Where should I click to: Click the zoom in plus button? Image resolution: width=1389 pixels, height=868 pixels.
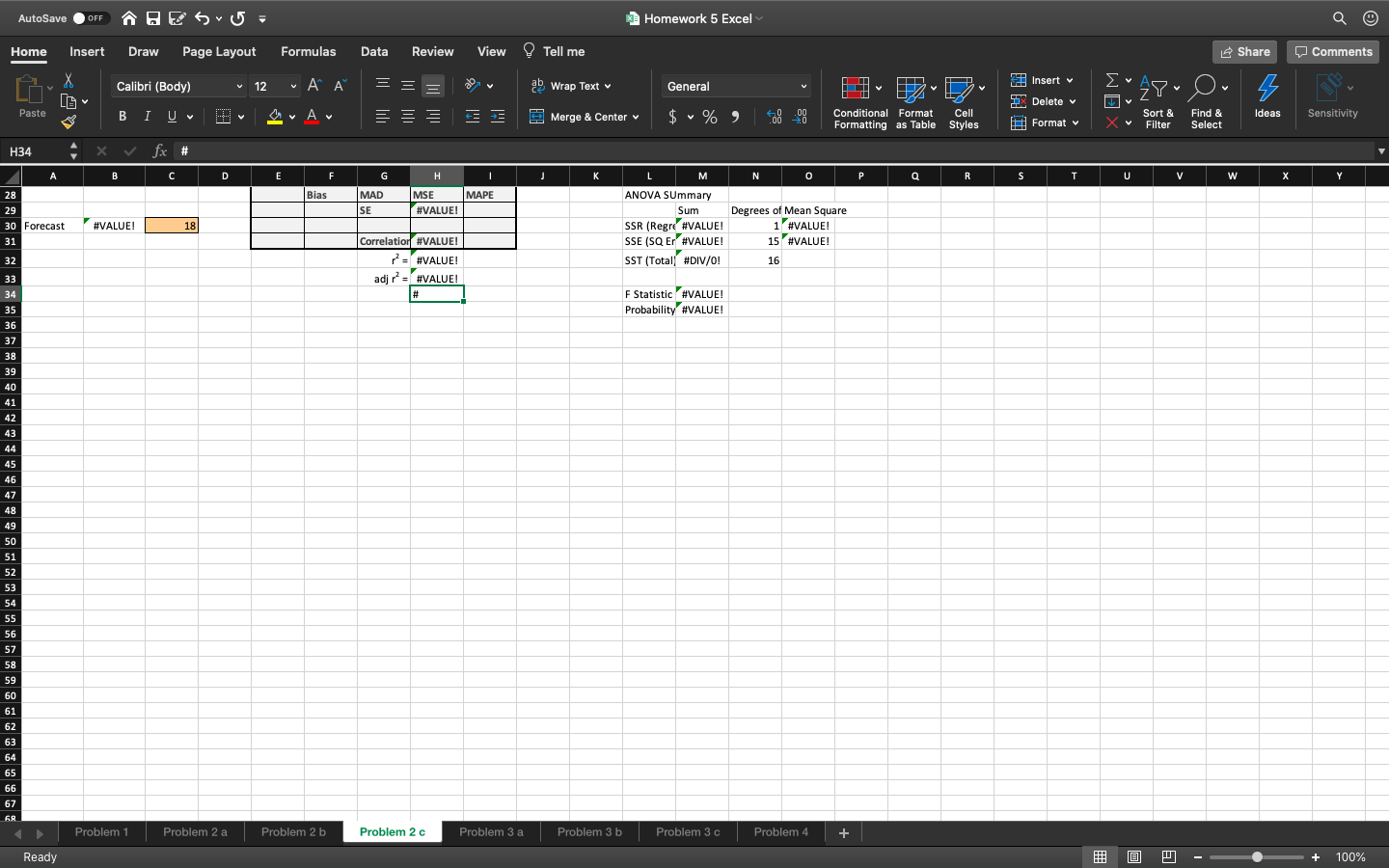click(1316, 857)
